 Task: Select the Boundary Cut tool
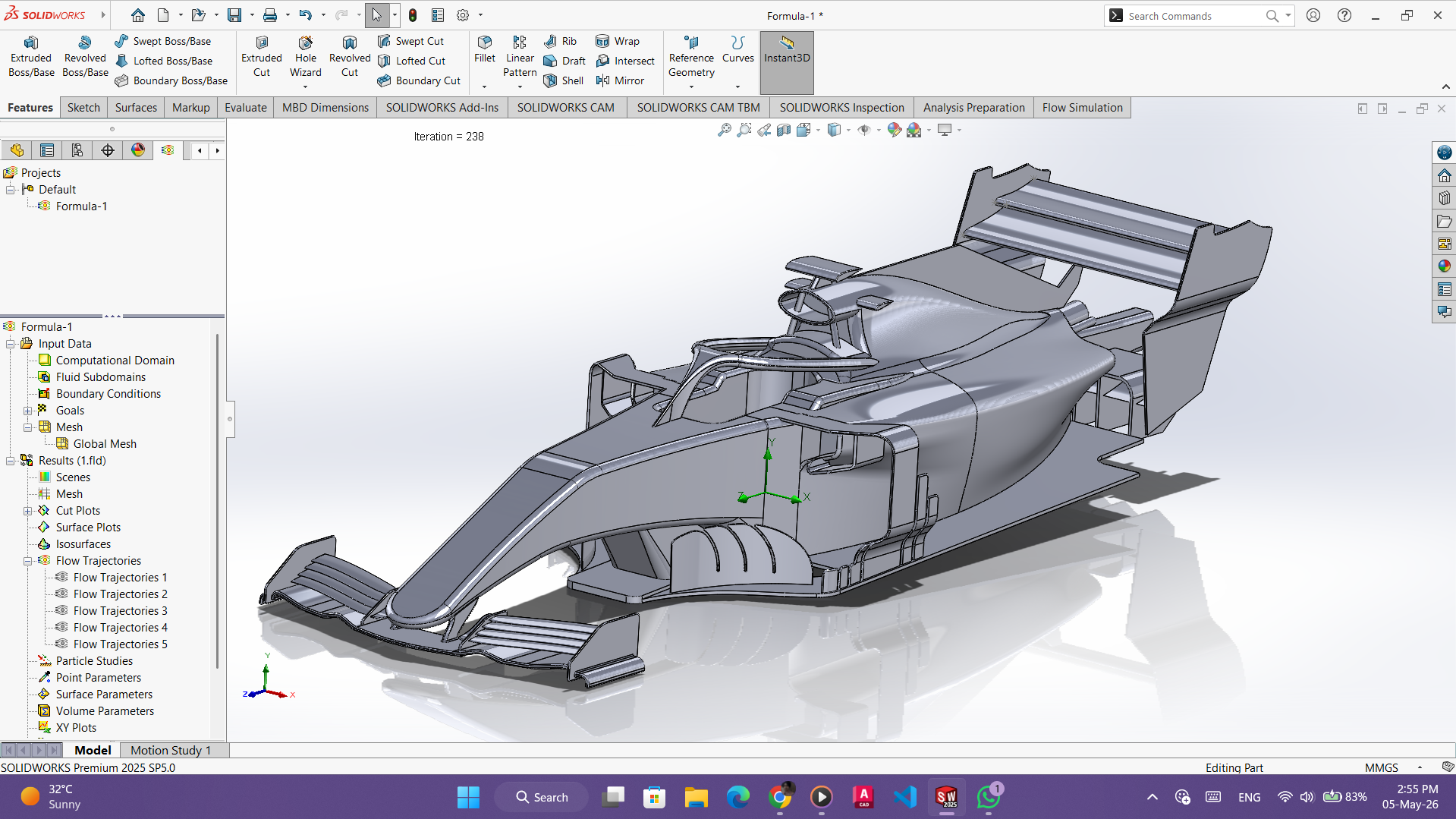419,80
